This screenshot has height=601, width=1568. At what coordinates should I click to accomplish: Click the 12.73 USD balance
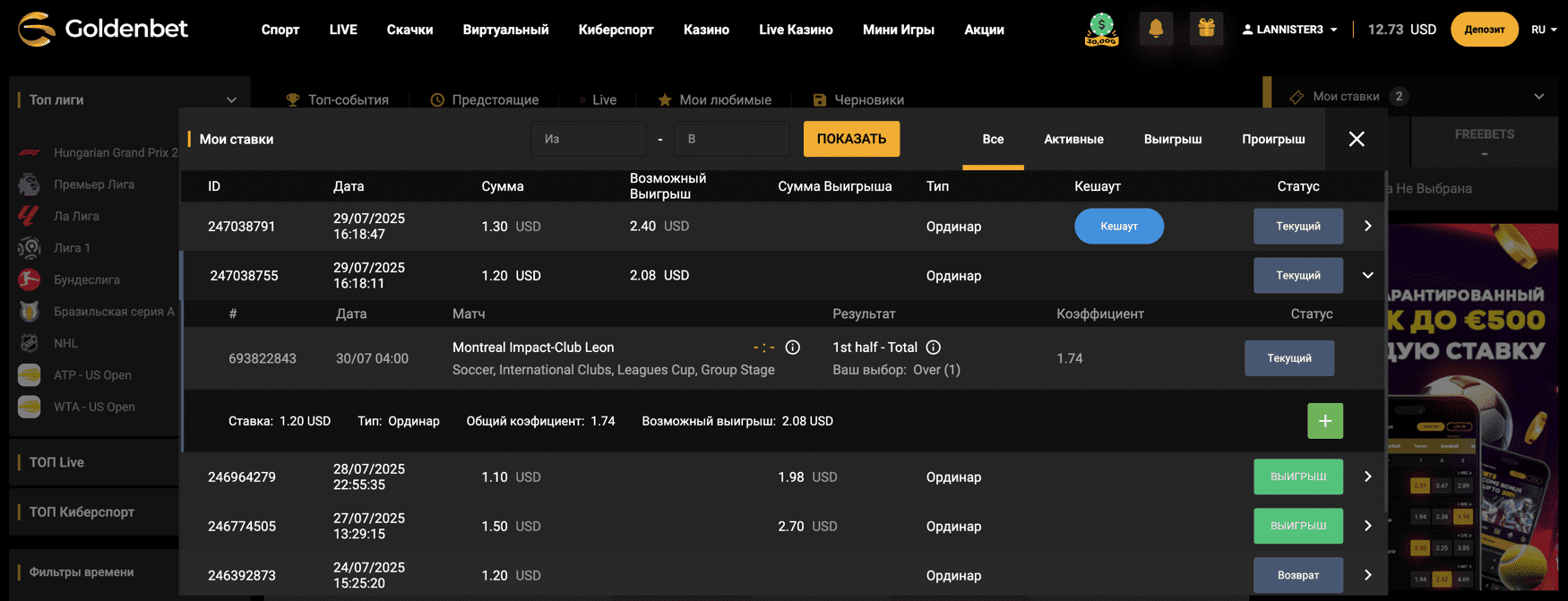point(1401,30)
